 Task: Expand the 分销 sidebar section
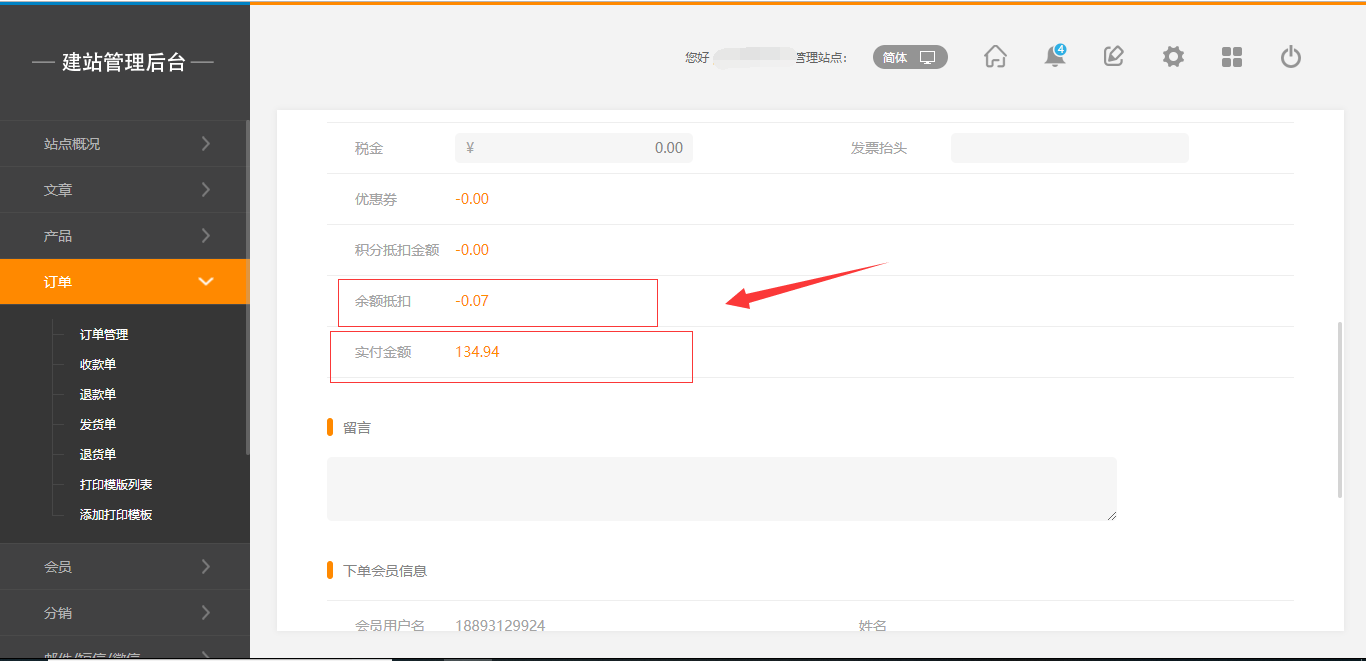click(124, 613)
